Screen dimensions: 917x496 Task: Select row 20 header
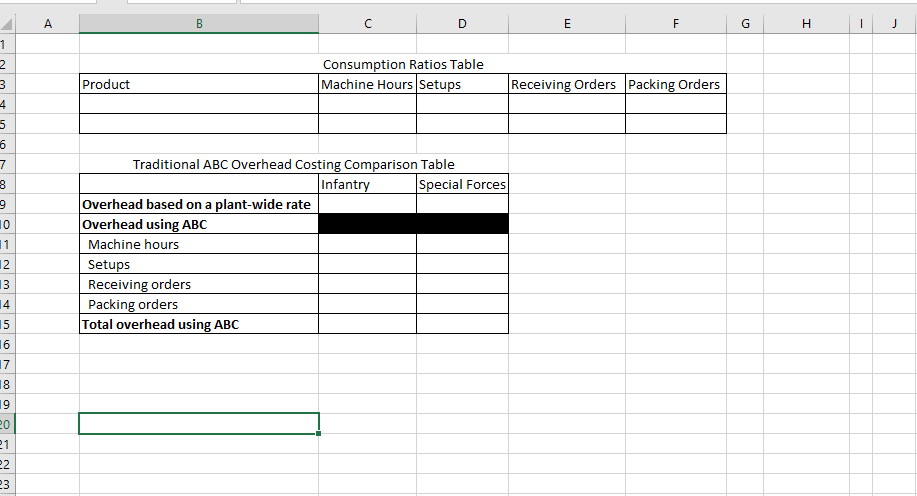click(6, 424)
